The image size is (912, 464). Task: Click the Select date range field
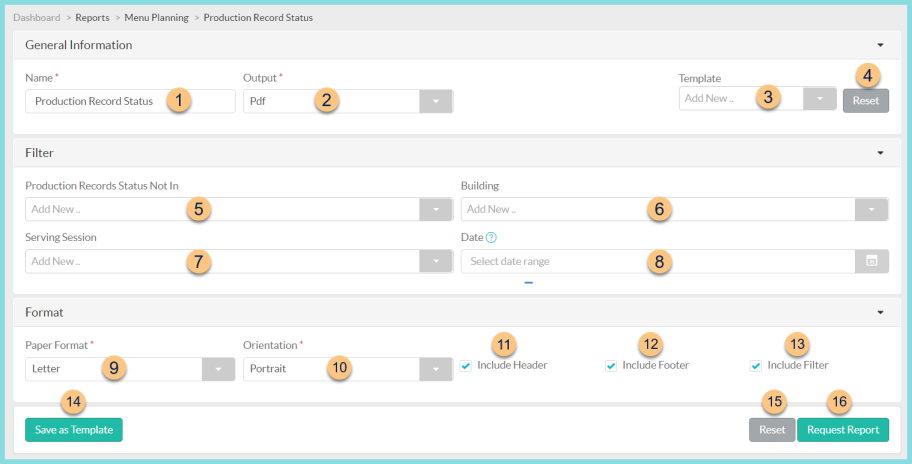(x=658, y=262)
